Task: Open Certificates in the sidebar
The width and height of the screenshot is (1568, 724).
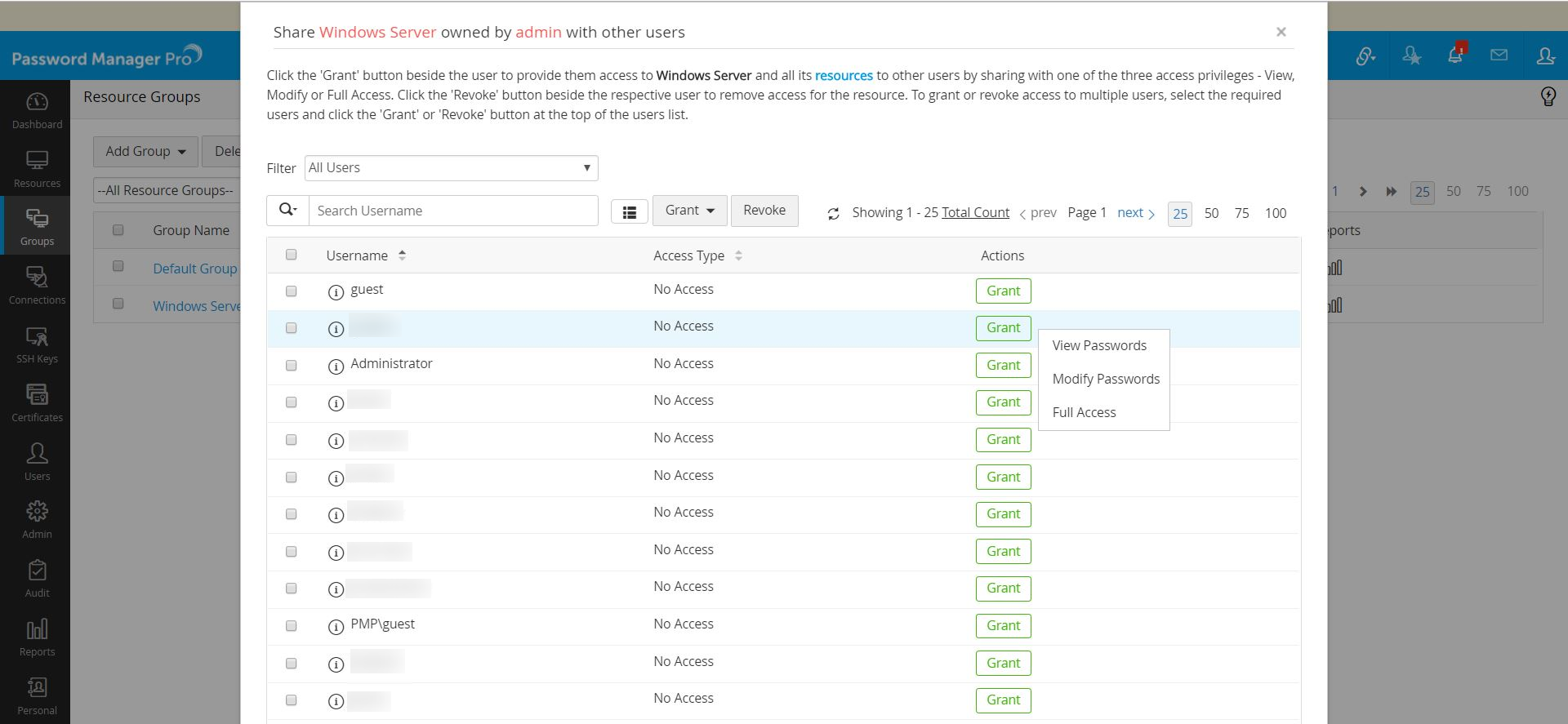Action: pos(37,403)
